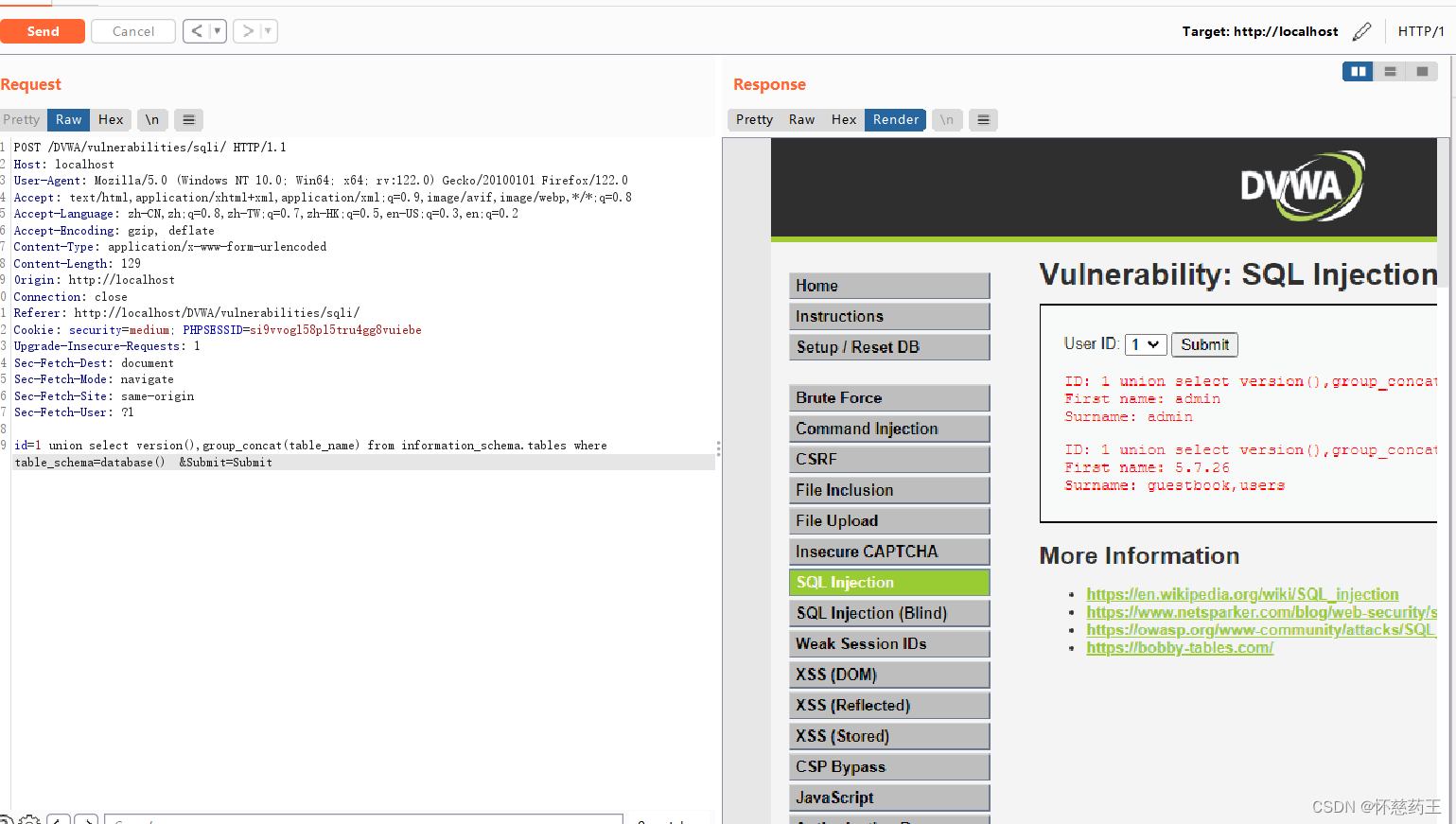Image resolution: width=1456 pixels, height=824 pixels.
Task: Click the 'More Information' heading
Action: [1139, 556]
